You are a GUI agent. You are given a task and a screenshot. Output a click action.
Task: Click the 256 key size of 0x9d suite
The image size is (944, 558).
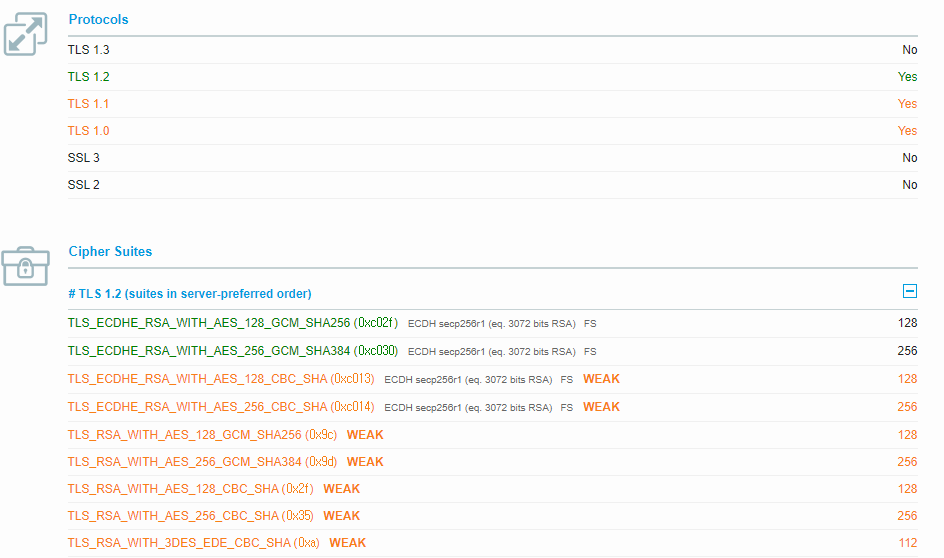point(907,462)
